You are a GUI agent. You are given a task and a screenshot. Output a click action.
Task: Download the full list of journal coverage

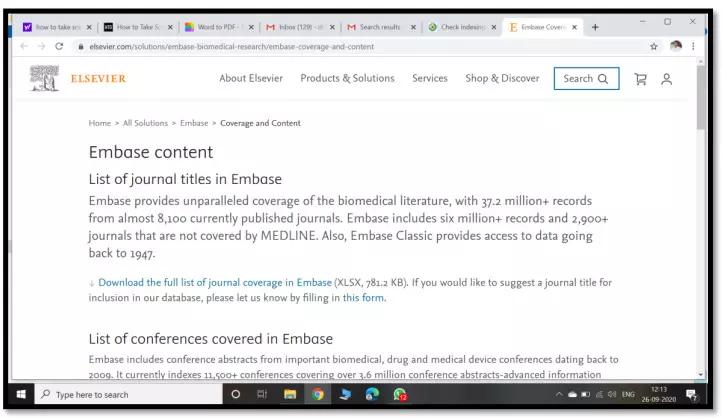214,283
